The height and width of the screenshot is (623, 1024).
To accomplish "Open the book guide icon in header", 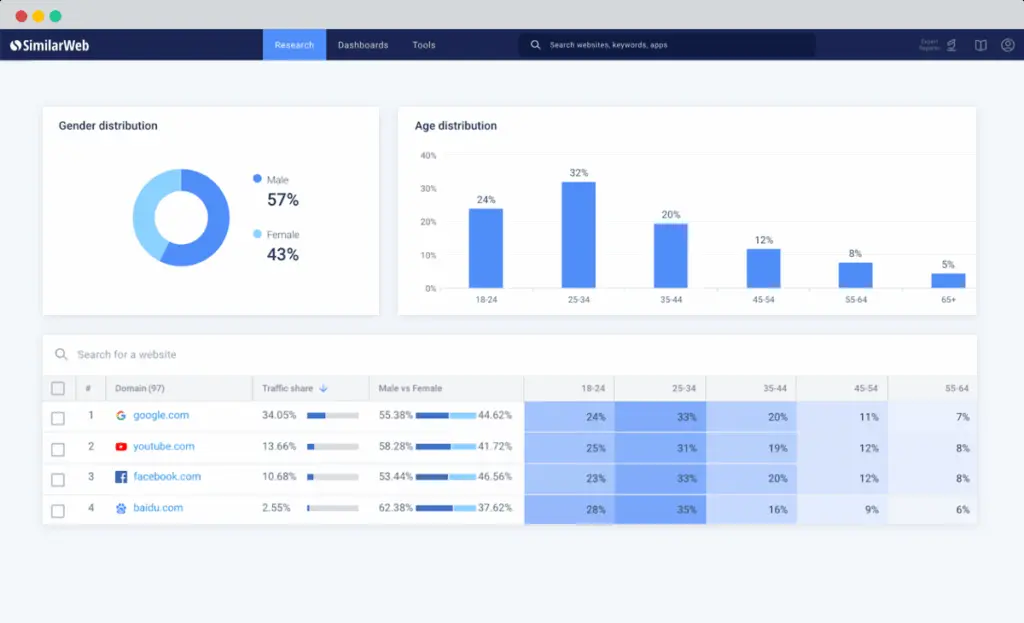I will [x=981, y=45].
